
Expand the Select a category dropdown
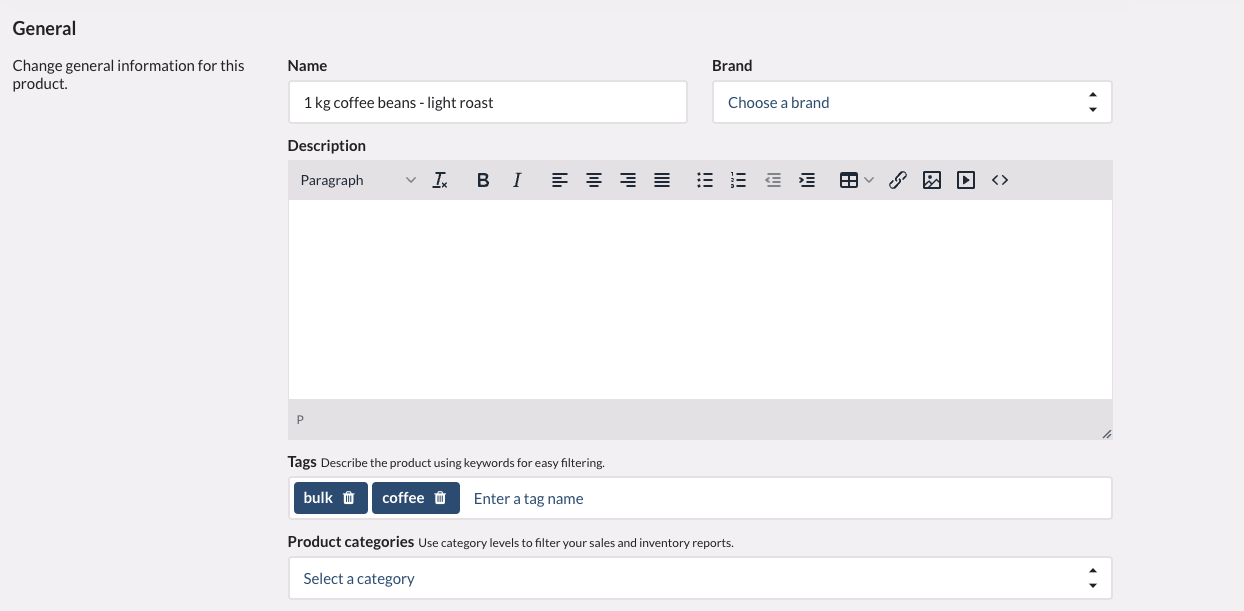(x=699, y=578)
